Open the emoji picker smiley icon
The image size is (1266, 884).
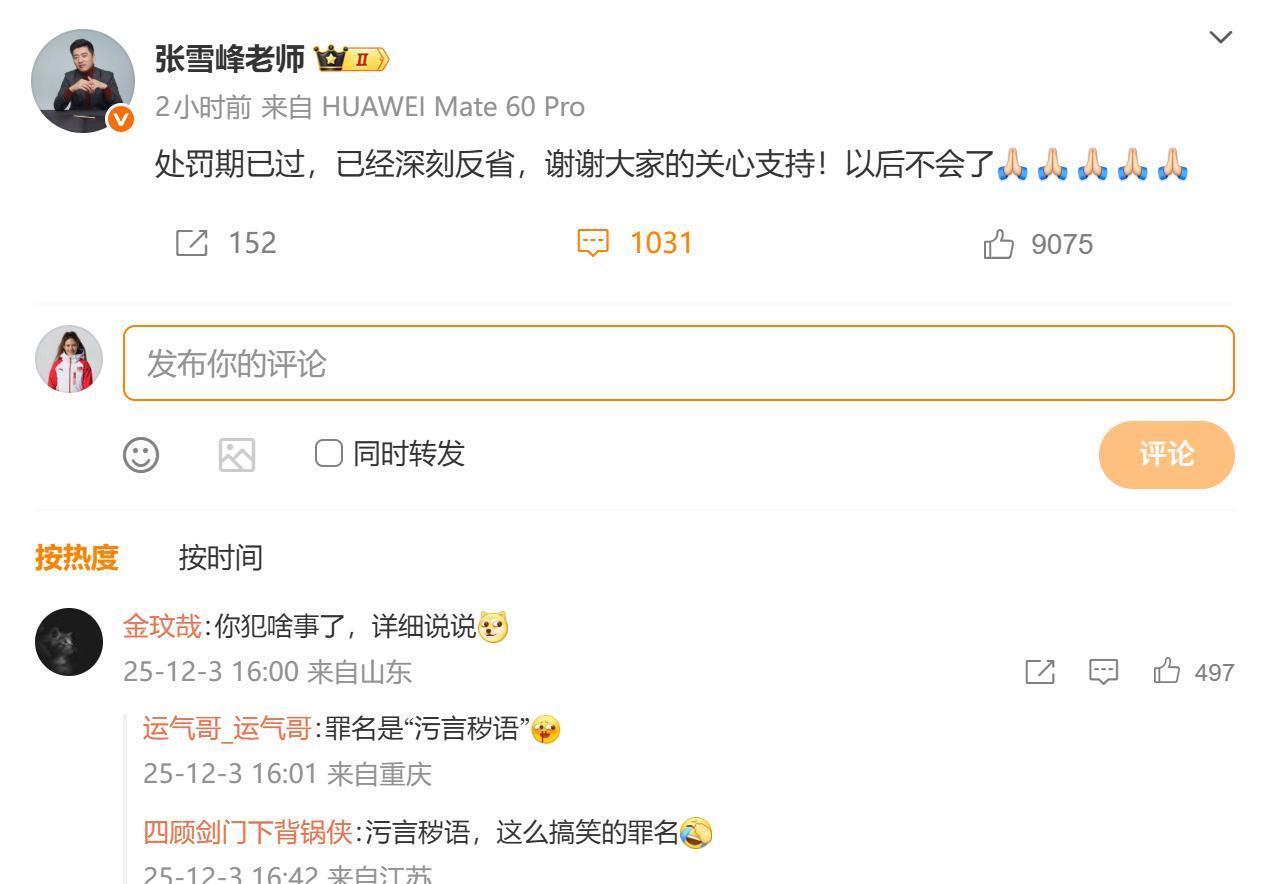point(141,454)
